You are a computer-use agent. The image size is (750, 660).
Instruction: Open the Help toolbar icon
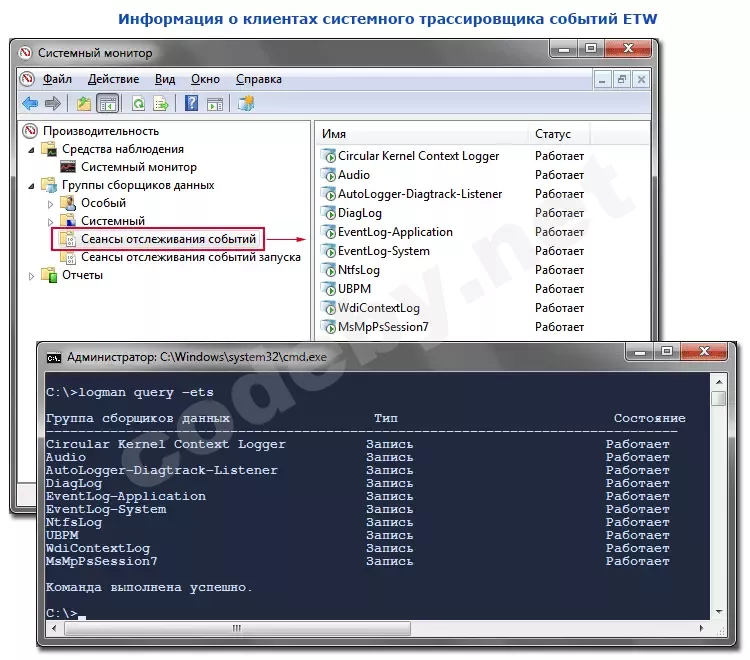191,103
